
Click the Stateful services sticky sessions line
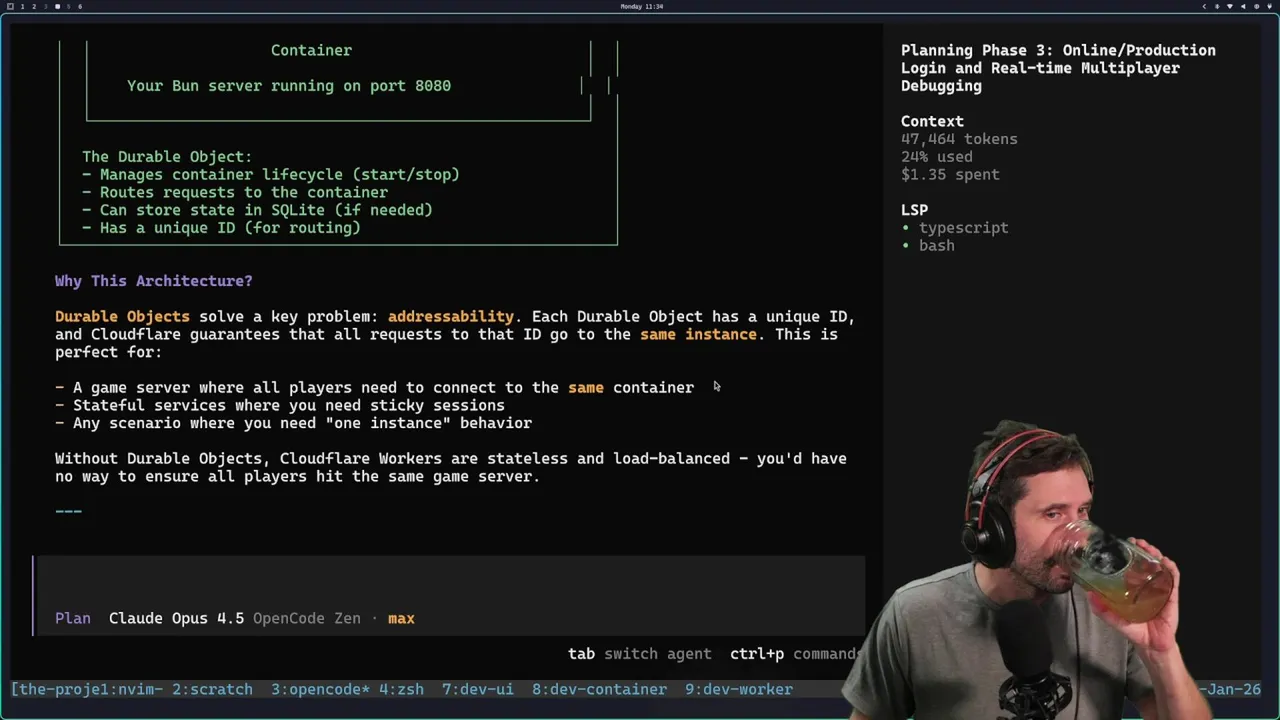pyautogui.click(x=280, y=405)
